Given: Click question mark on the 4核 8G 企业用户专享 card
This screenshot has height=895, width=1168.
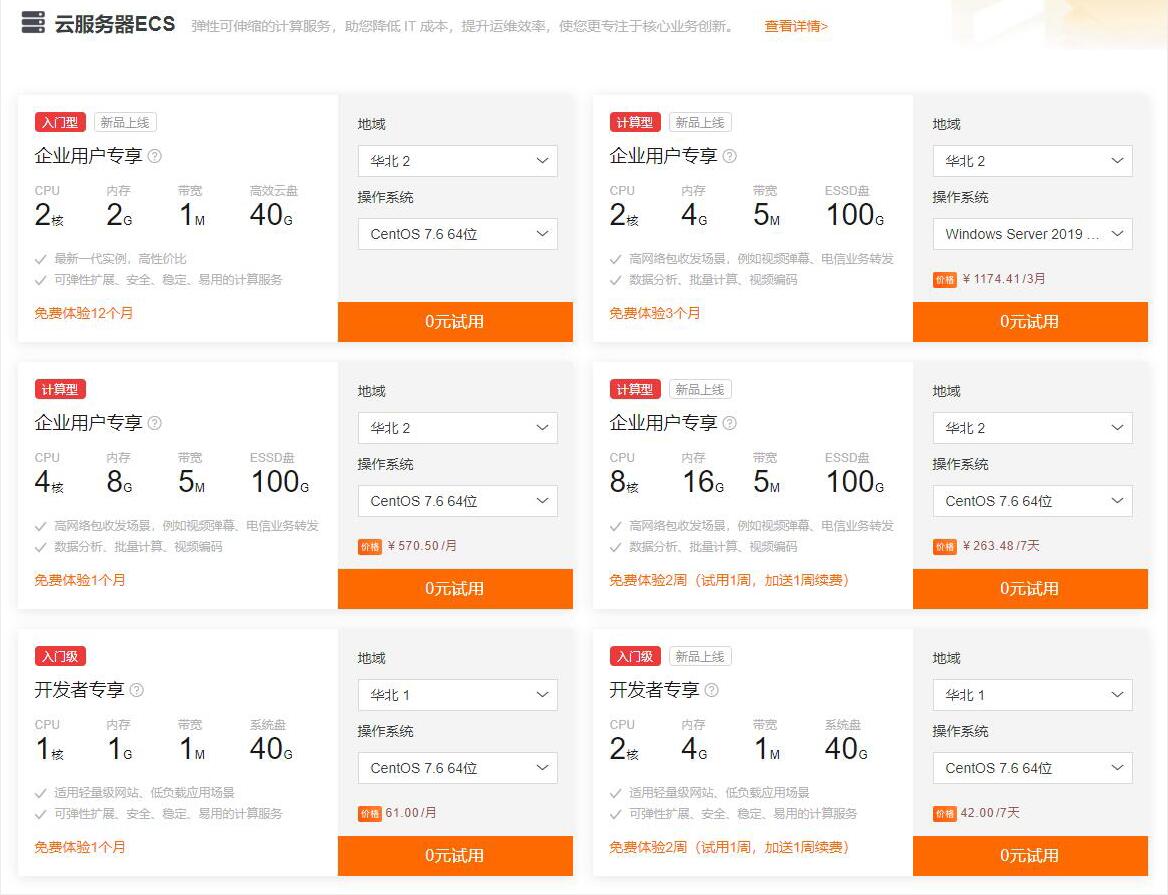Looking at the screenshot, I should 154,423.
